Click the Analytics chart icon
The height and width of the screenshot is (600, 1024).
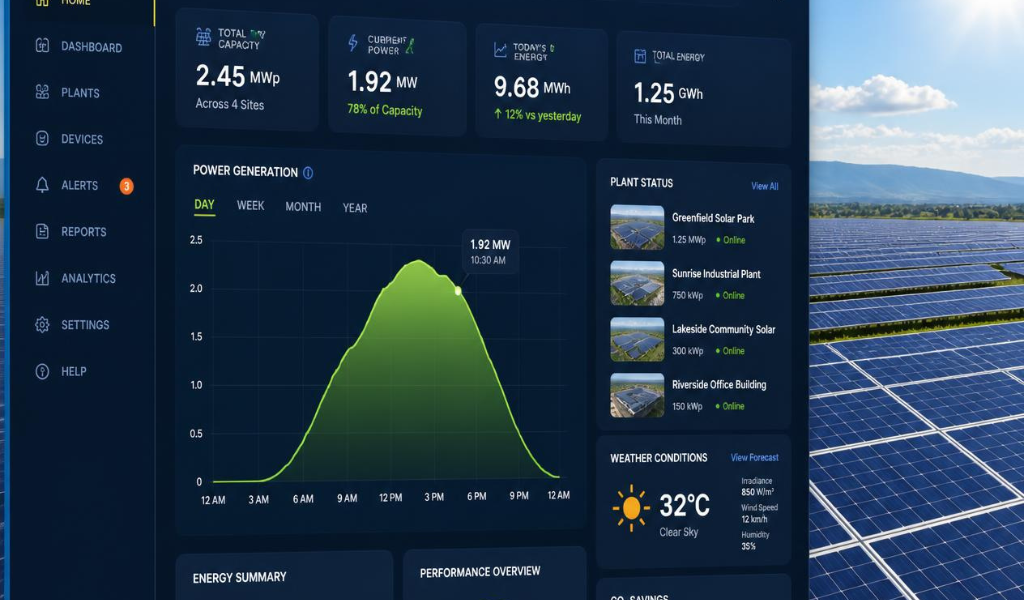42,278
